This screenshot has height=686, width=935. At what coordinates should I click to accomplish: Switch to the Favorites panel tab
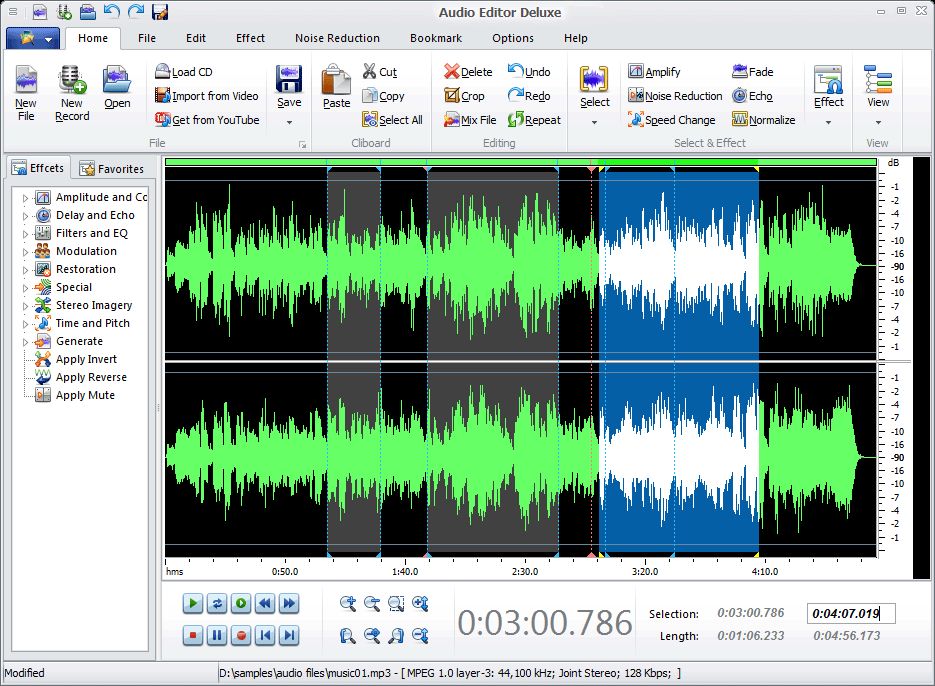[112, 169]
